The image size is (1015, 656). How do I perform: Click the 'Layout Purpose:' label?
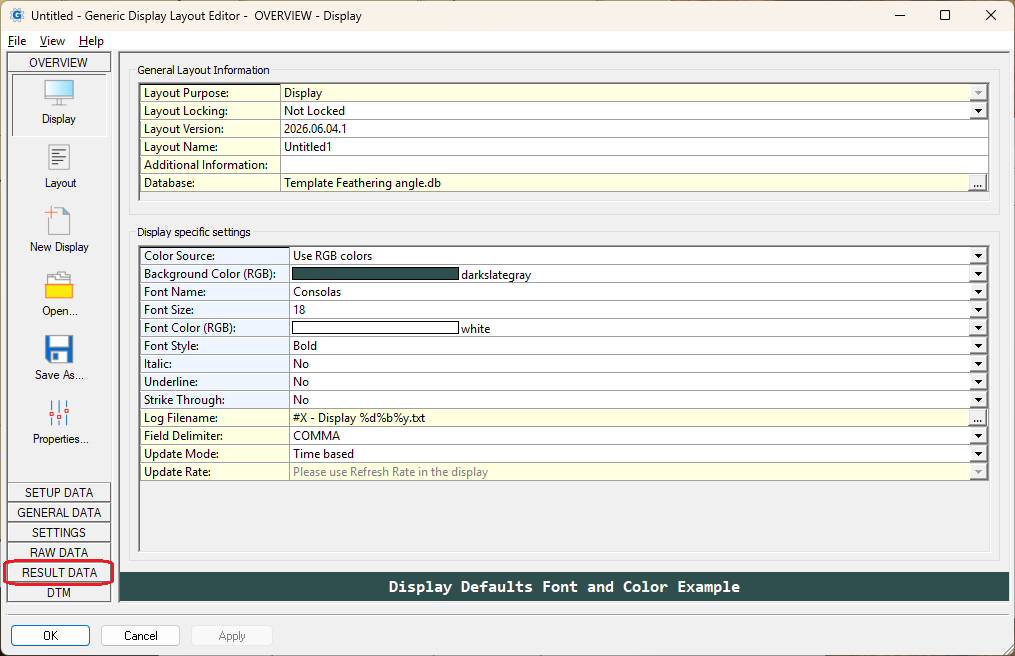pyautogui.click(x=186, y=93)
